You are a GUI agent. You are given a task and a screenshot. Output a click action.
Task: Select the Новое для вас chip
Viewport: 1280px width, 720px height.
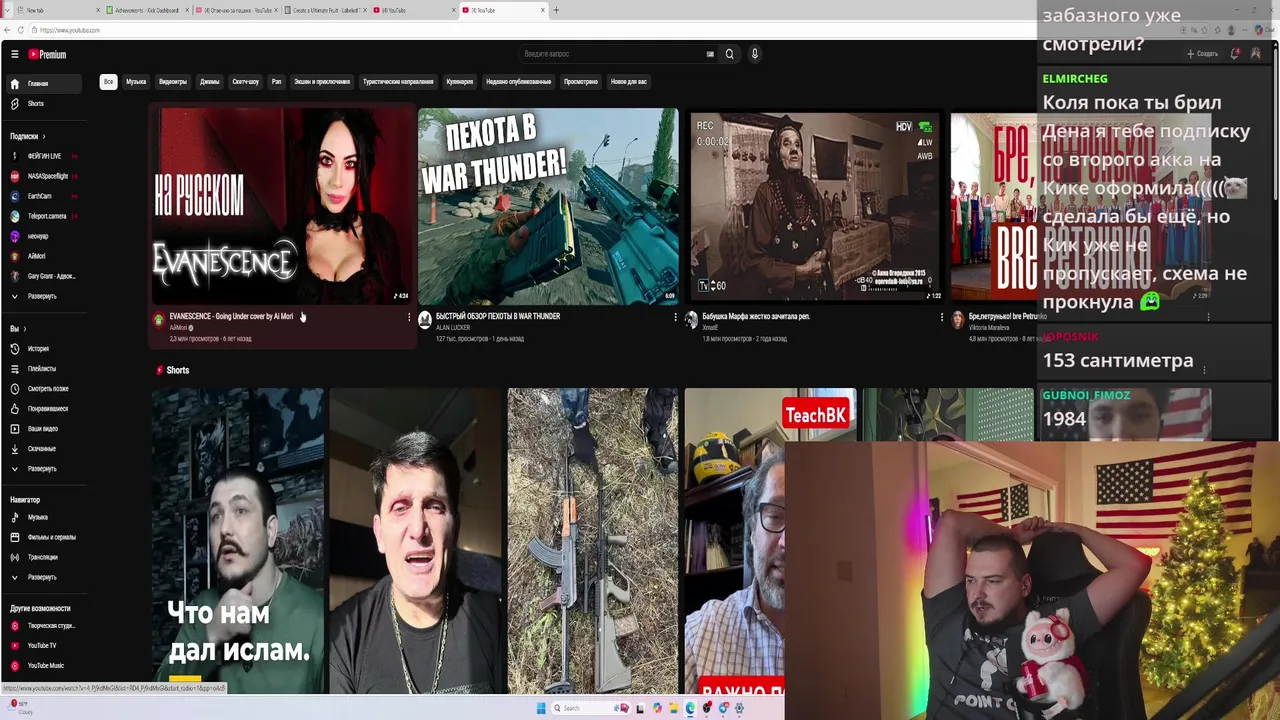click(x=629, y=82)
